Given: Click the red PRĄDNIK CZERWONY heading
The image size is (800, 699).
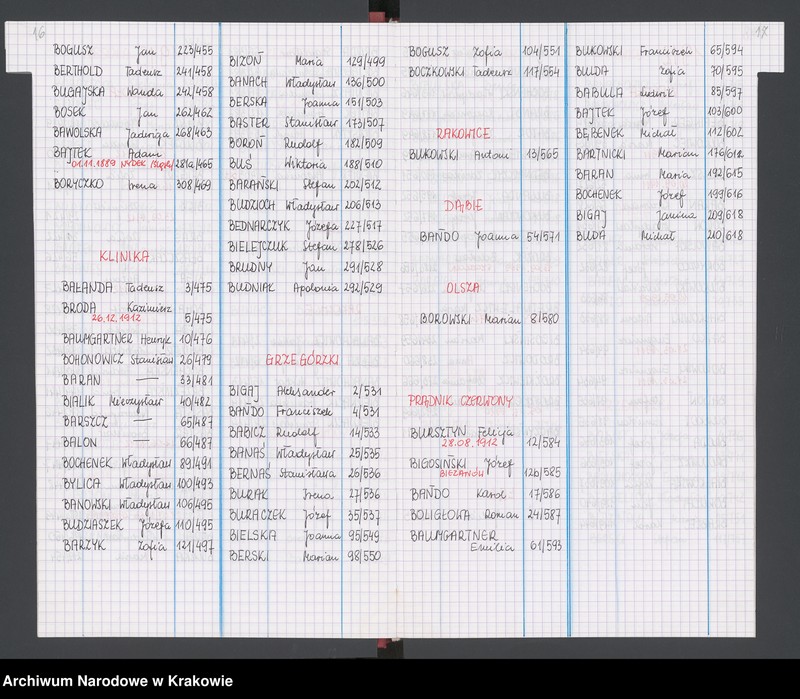Looking at the screenshot, I should pos(460,401).
